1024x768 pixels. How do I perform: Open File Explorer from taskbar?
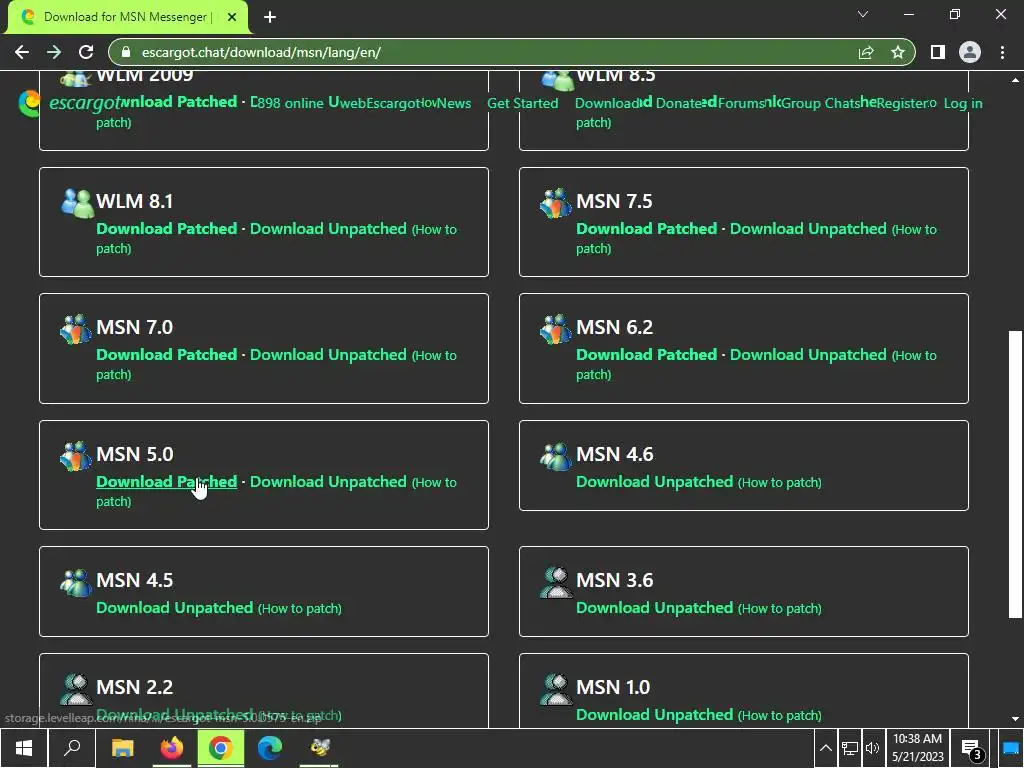[x=122, y=748]
